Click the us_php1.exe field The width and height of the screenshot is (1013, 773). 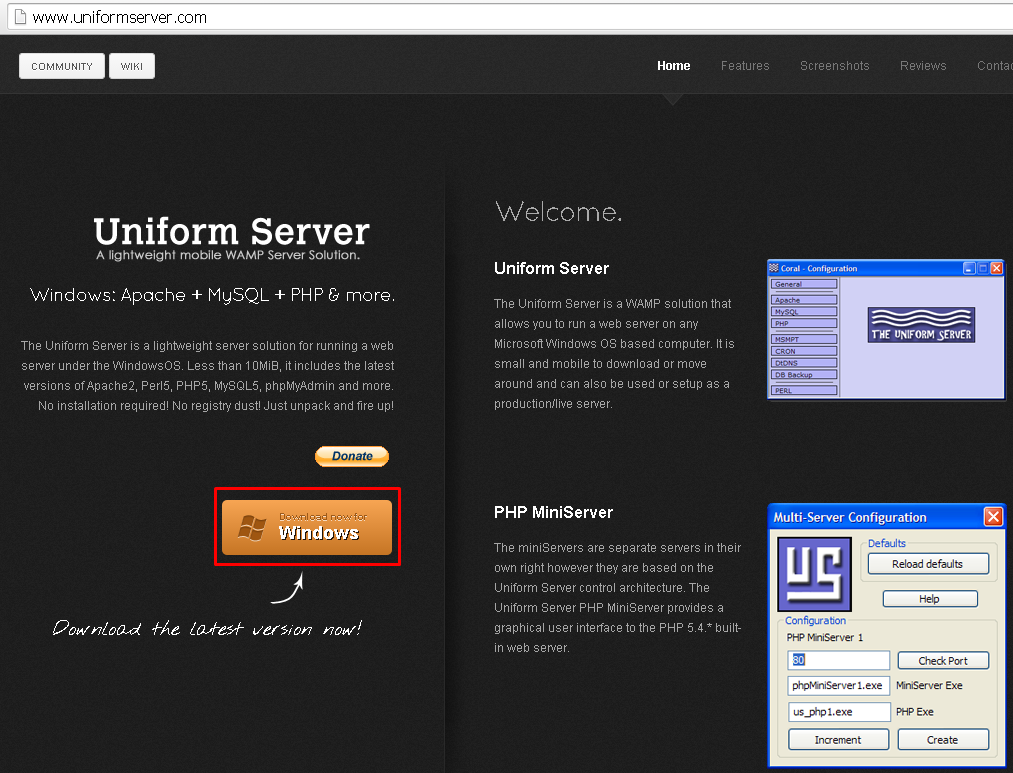tap(839, 712)
